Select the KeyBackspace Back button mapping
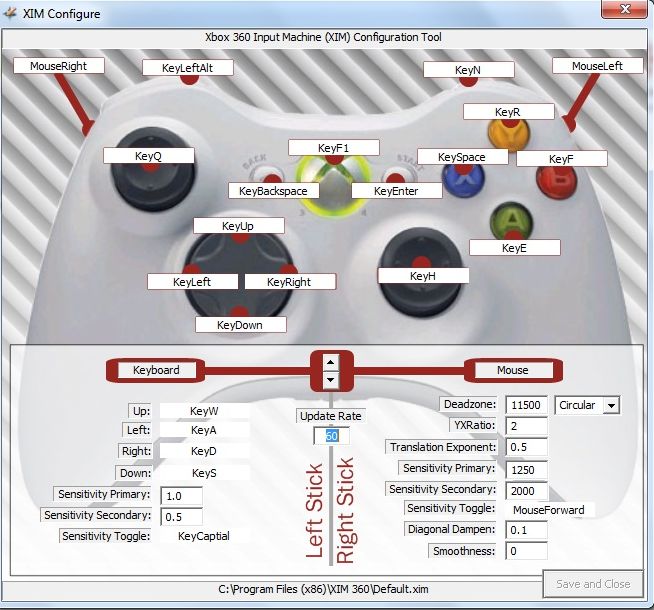This screenshot has height=610, width=654. click(x=274, y=191)
